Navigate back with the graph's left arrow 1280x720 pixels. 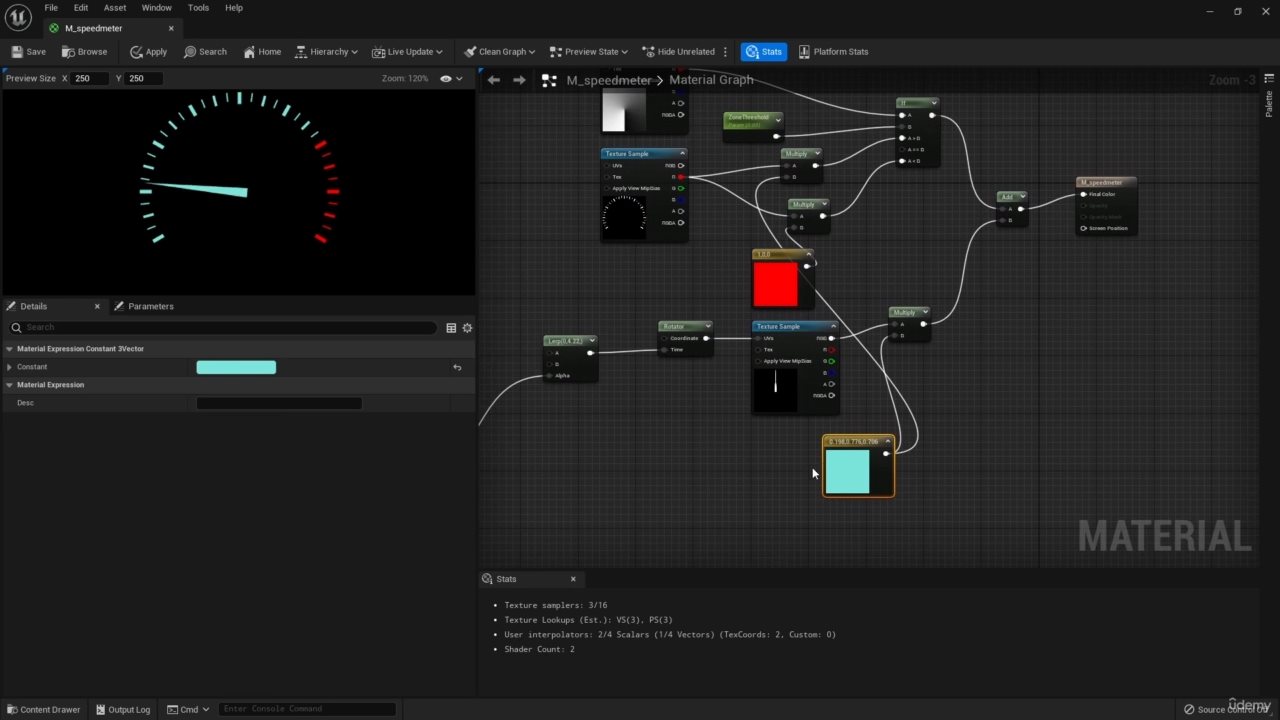pyautogui.click(x=493, y=80)
